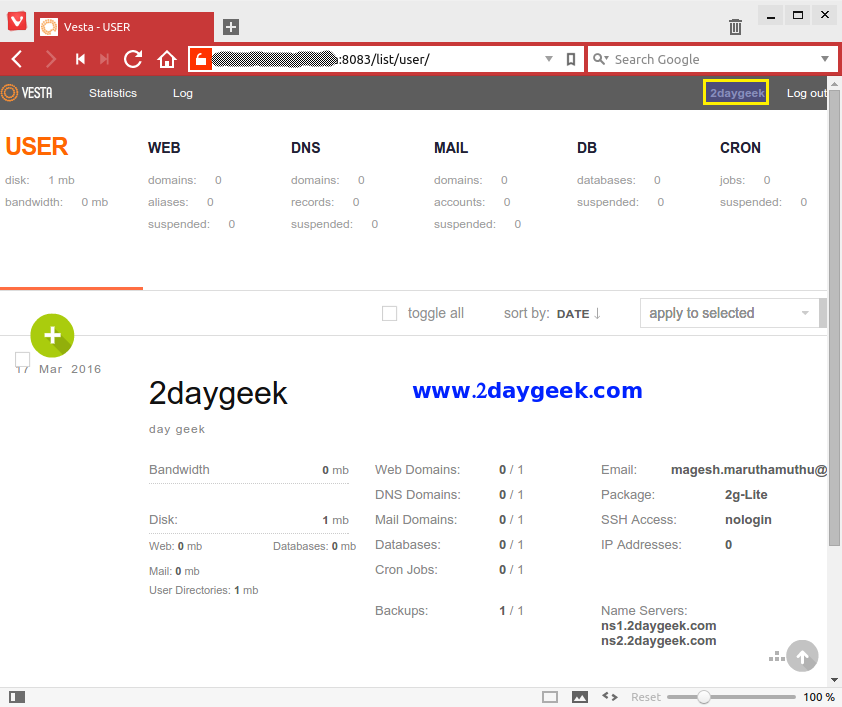Viewport: 842px width, 707px height.
Task: Click the tiling window icon in status bar
Action: point(550,697)
